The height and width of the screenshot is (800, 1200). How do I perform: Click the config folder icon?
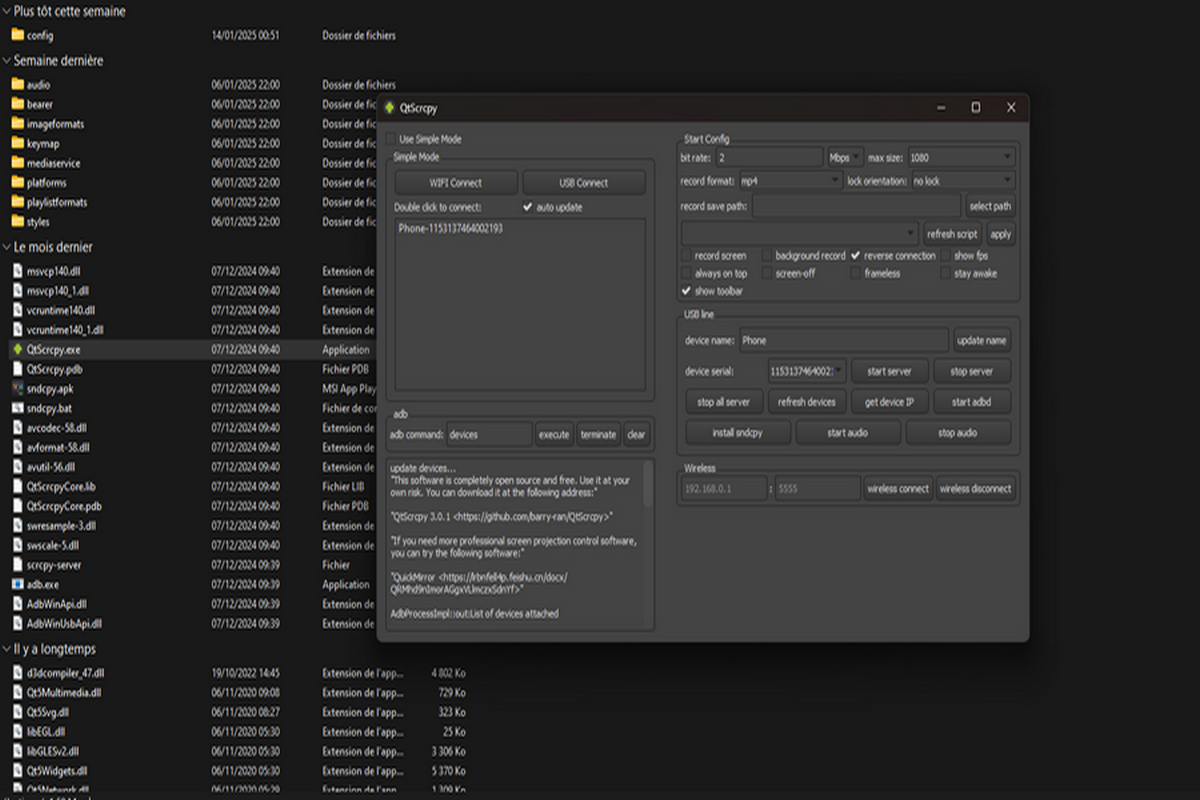[17, 36]
